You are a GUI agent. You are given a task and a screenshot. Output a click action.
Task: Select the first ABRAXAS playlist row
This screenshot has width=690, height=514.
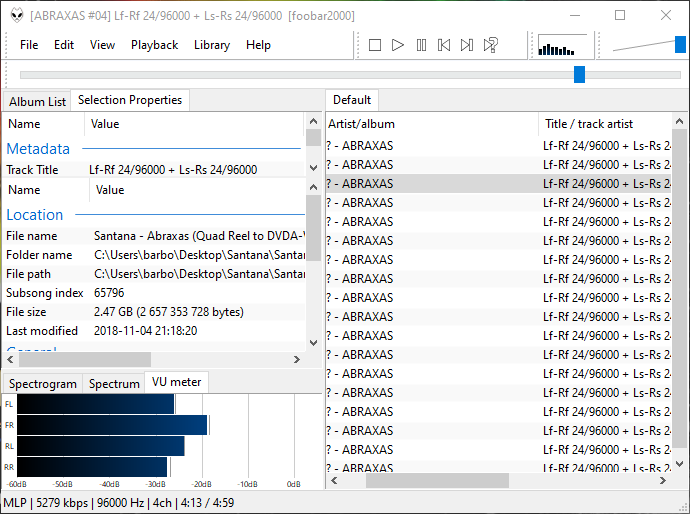pyautogui.click(x=499, y=146)
